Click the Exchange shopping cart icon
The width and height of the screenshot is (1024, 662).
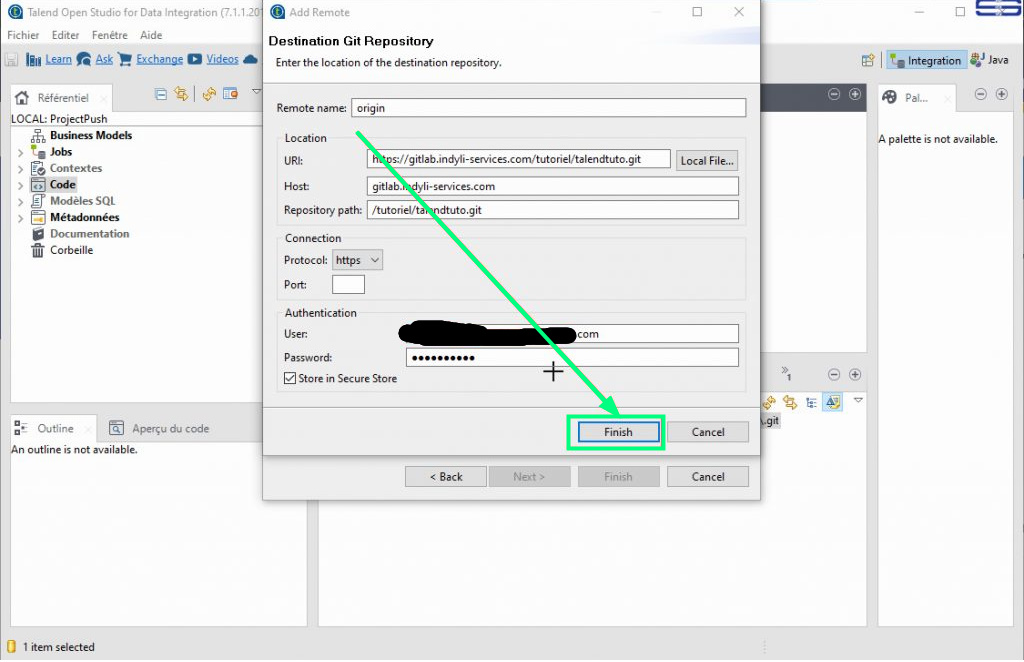(x=125, y=59)
